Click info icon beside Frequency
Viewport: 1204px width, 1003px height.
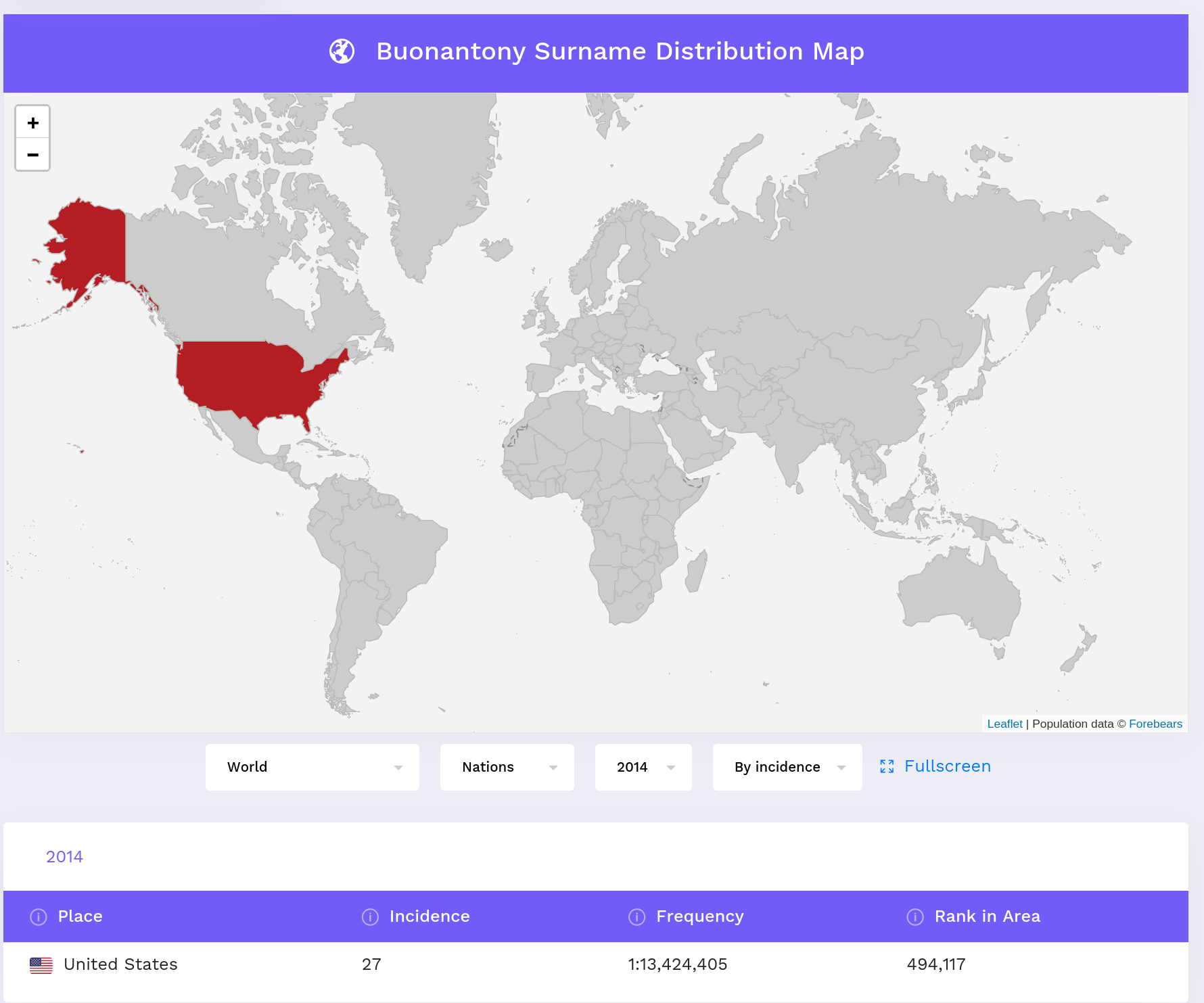(x=636, y=916)
